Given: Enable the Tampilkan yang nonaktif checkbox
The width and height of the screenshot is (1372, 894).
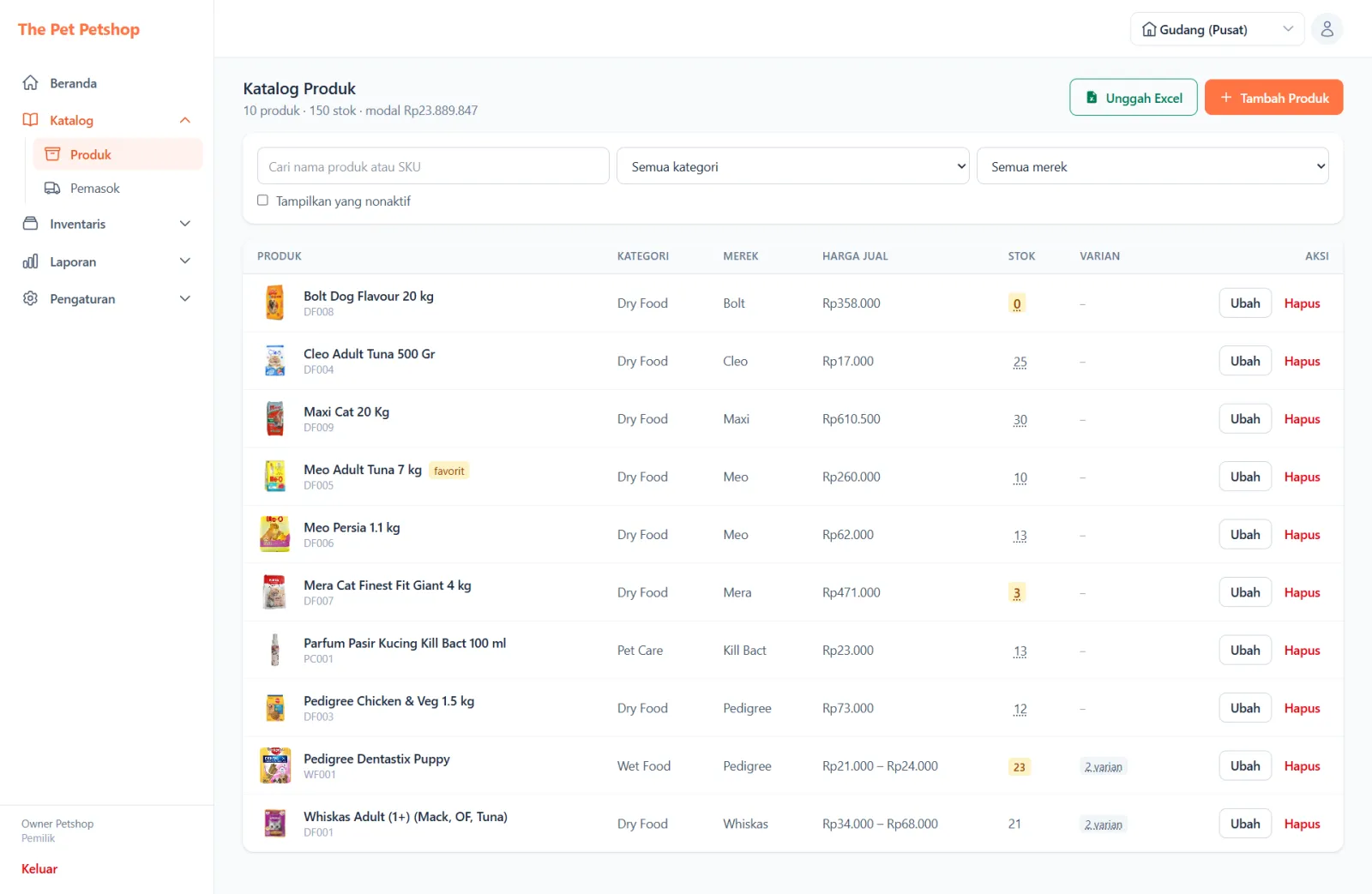Looking at the screenshot, I should pyautogui.click(x=262, y=201).
